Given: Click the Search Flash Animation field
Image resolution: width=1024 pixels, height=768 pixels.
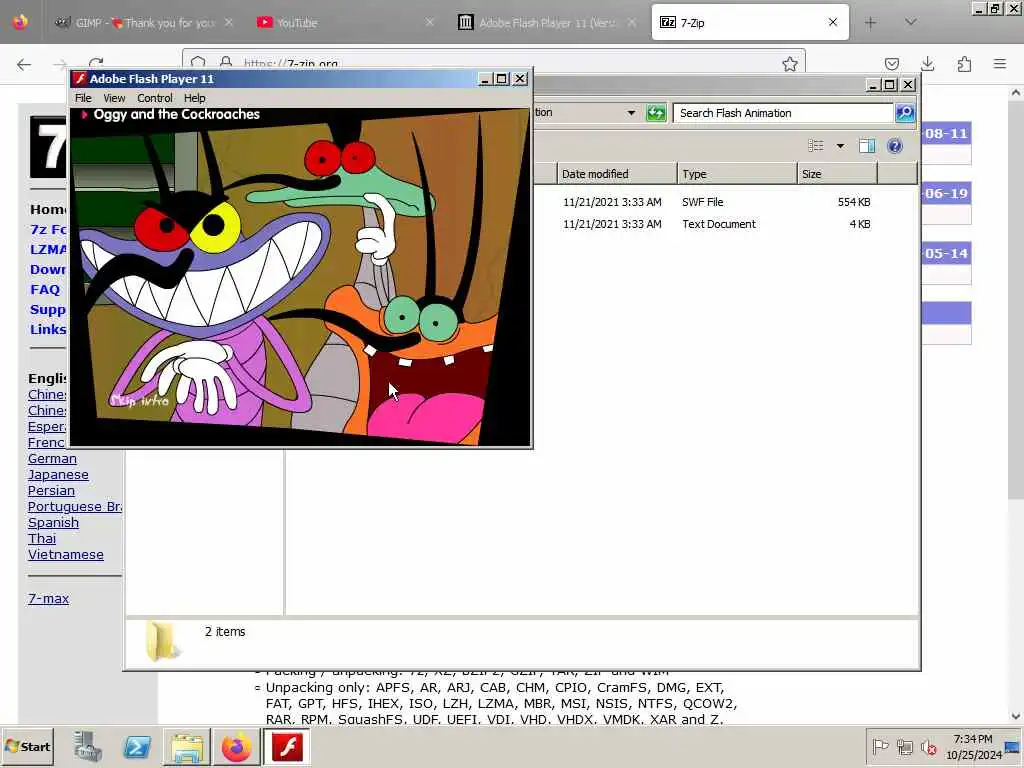Looking at the screenshot, I should 783,113.
